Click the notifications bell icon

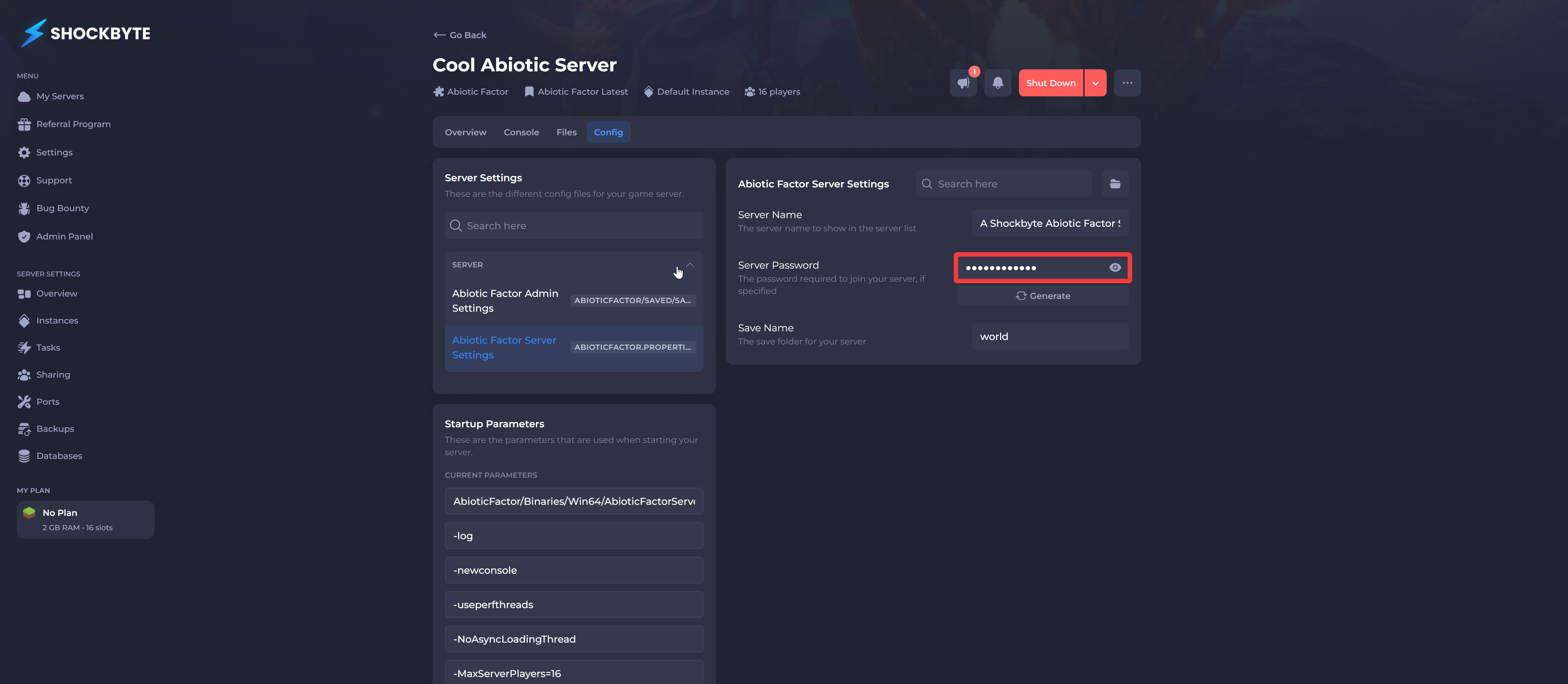coord(998,83)
